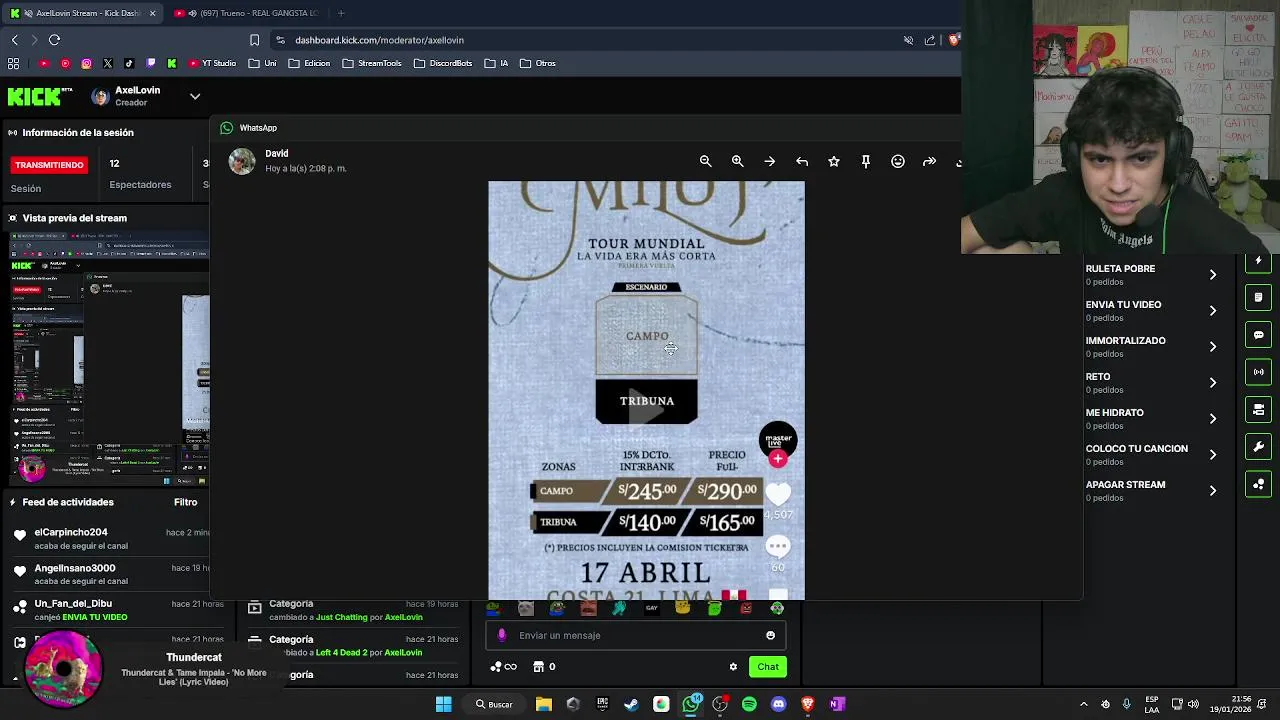This screenshot has height=720, width=1280.
Task: Expand APAGAR STREAM reward requests
Action: [x=1213, y=491]
